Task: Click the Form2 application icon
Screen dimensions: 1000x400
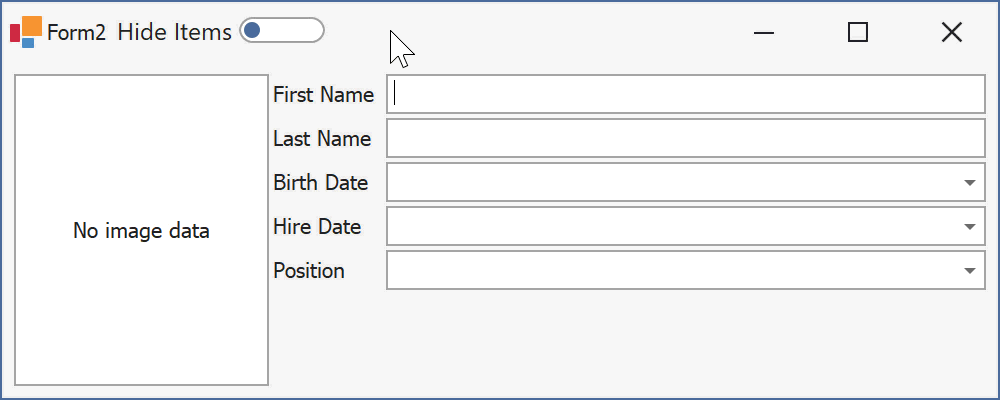Action: click(x=26, y=32)
